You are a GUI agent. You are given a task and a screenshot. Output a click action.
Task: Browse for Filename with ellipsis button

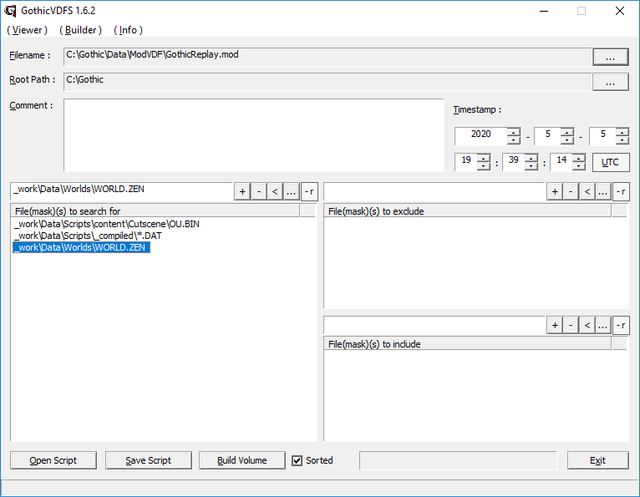(610, 57)
